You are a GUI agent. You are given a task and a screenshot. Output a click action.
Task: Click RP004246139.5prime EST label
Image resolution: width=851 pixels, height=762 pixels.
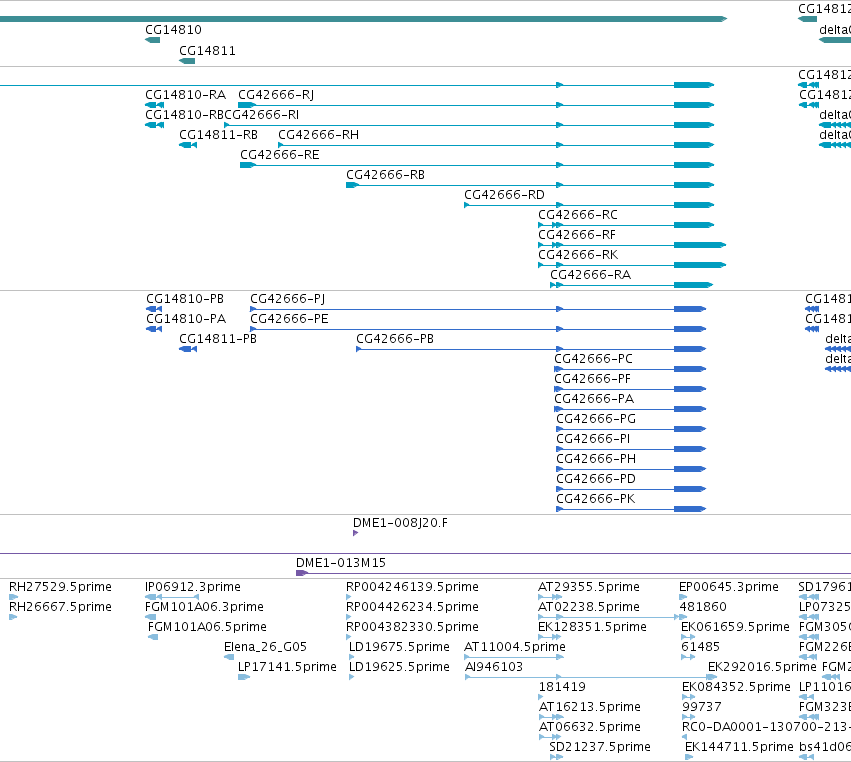[x=412, y=587]
